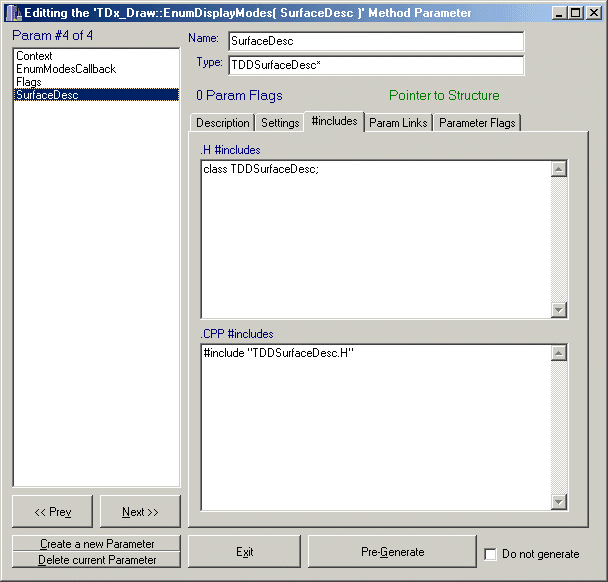
Task: Select Context in the parameter list
Action: click(x=34, y=57)
